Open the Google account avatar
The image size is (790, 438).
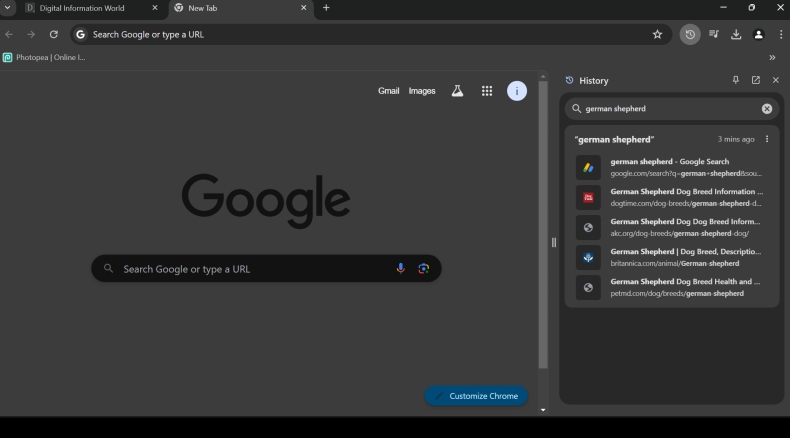pos(516,91)
